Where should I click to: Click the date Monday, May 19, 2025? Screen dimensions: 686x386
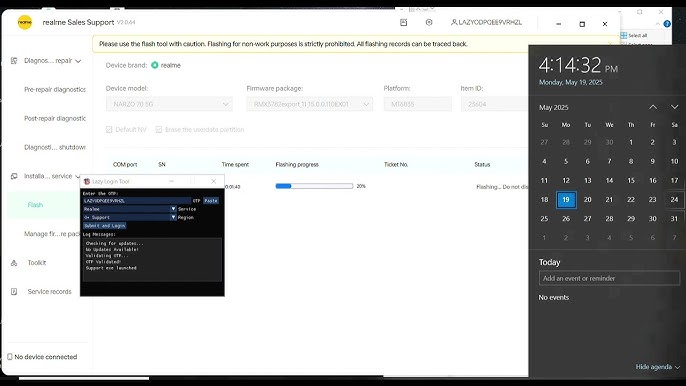click(x=570, y=82)
